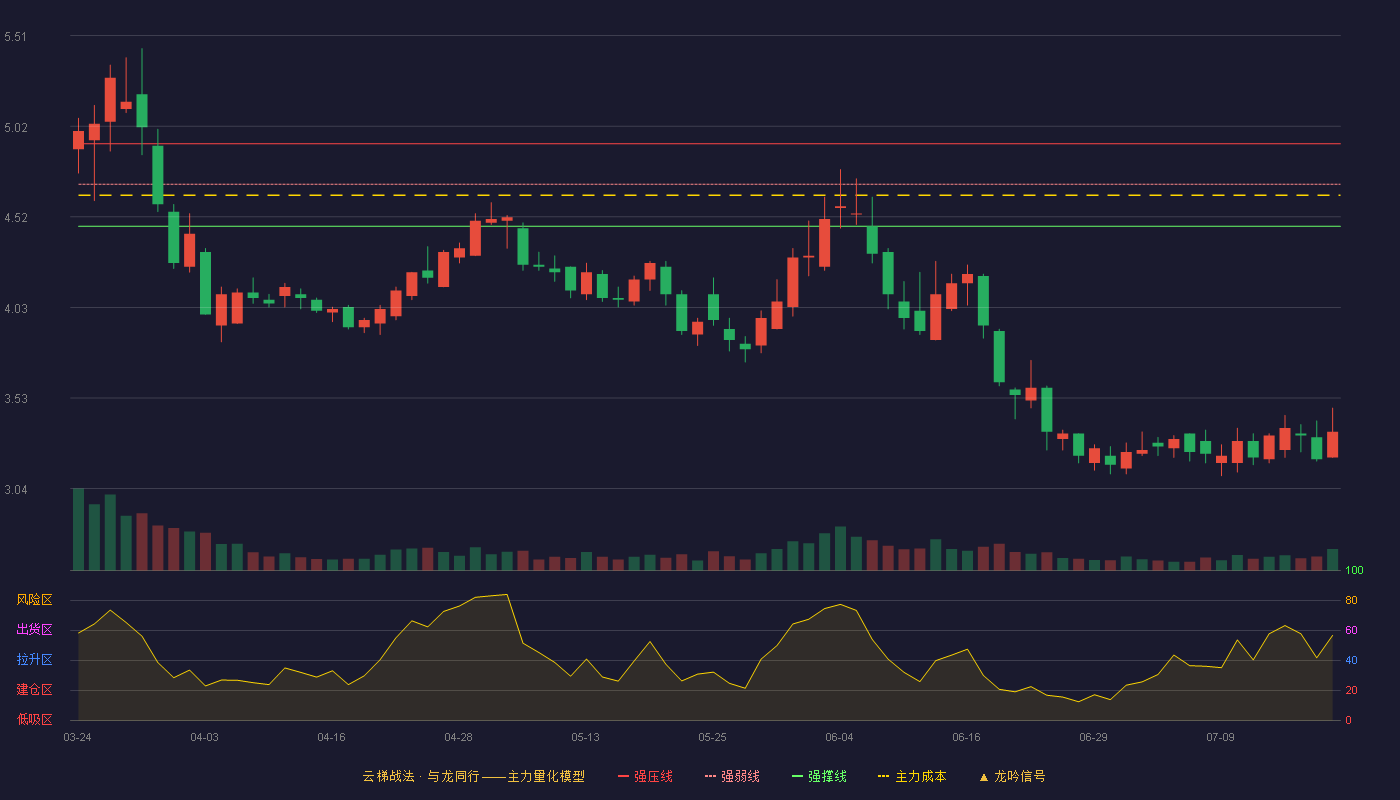The height and width of the screenshot is (800, 1400).
Task: Select the 风险区 zone label
Action: pos(34,600)
